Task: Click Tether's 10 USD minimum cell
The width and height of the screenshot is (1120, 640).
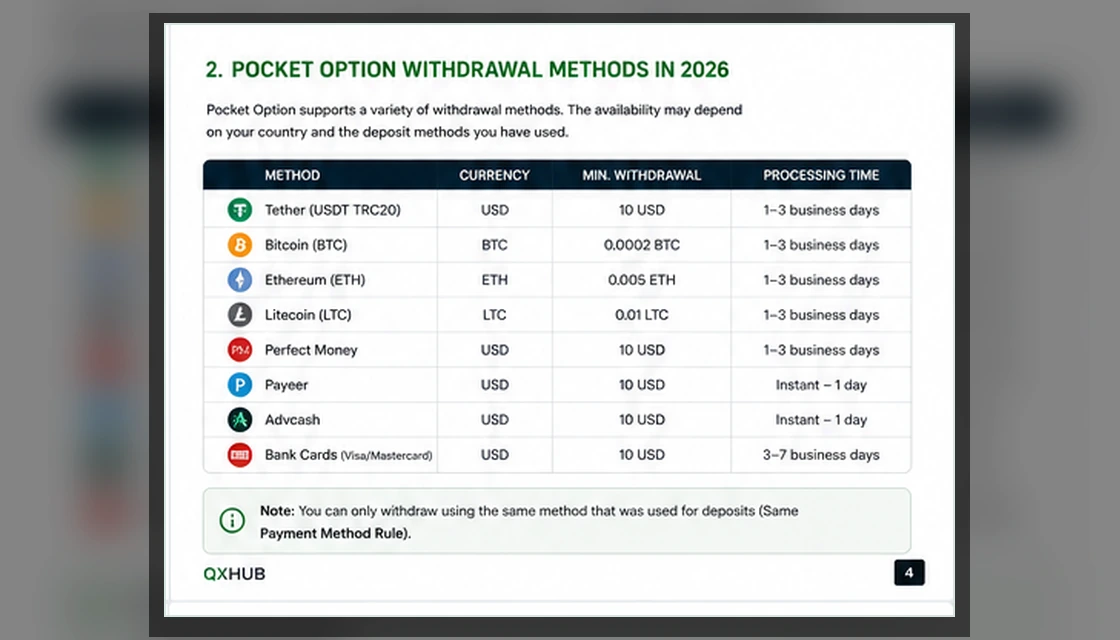Action: 641,210
